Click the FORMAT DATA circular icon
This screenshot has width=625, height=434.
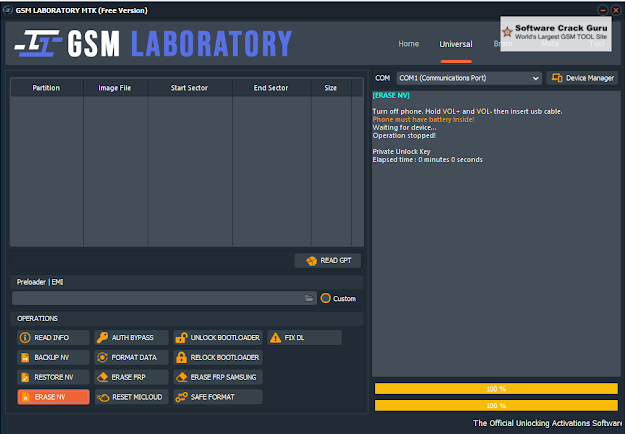(102, 357)
